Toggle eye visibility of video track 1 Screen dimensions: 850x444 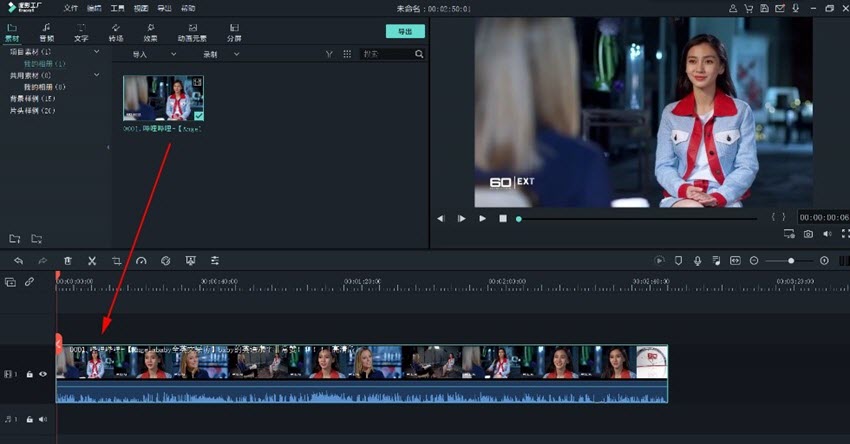pyautogui.click(x=43, y=374)
